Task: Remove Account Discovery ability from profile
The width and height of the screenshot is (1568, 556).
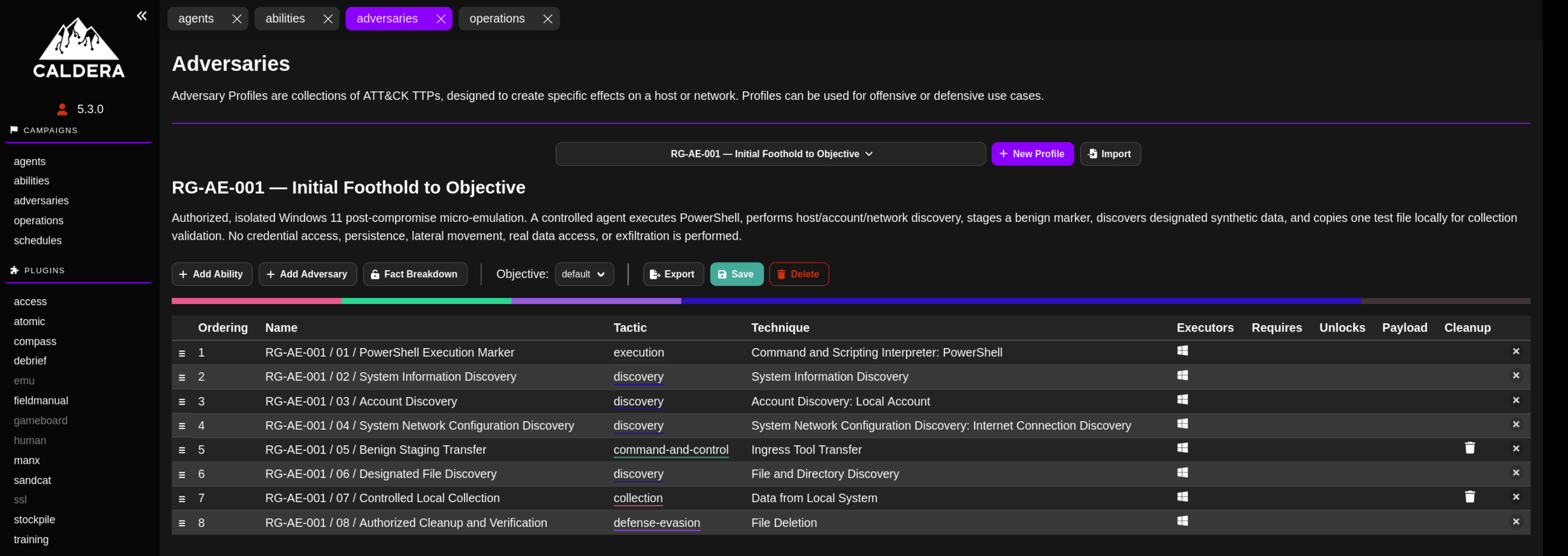Action: click(x=1516, y=400)
